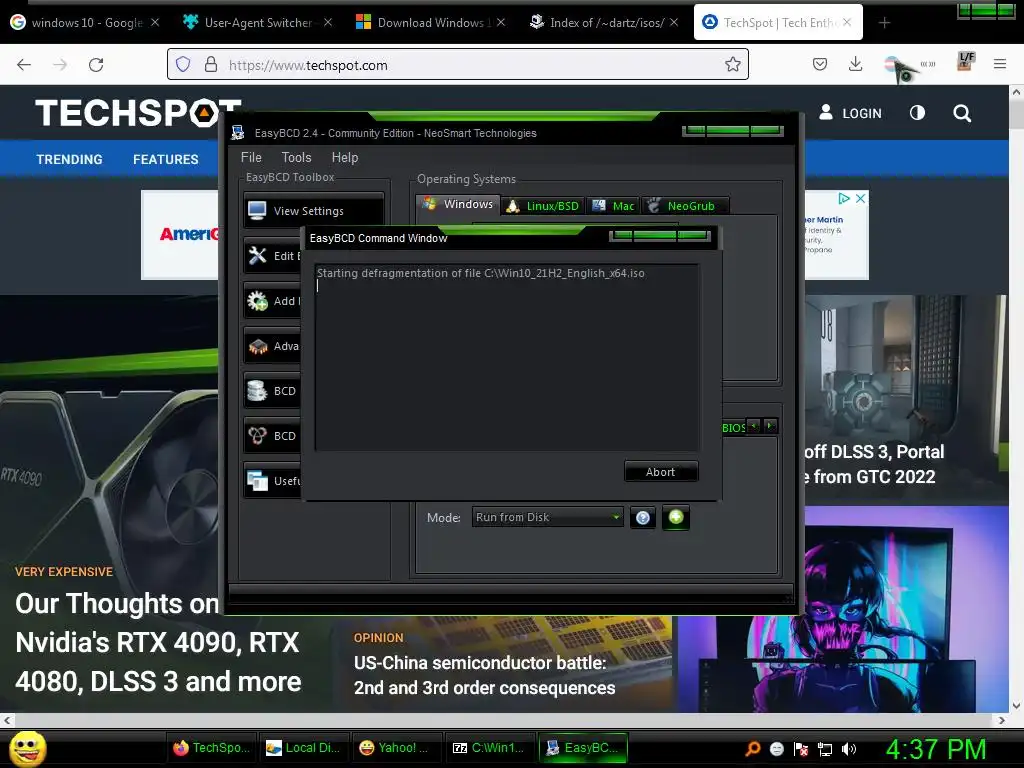
Task: Switch to the Download Windows browser tab
Action: coord(431,22)
